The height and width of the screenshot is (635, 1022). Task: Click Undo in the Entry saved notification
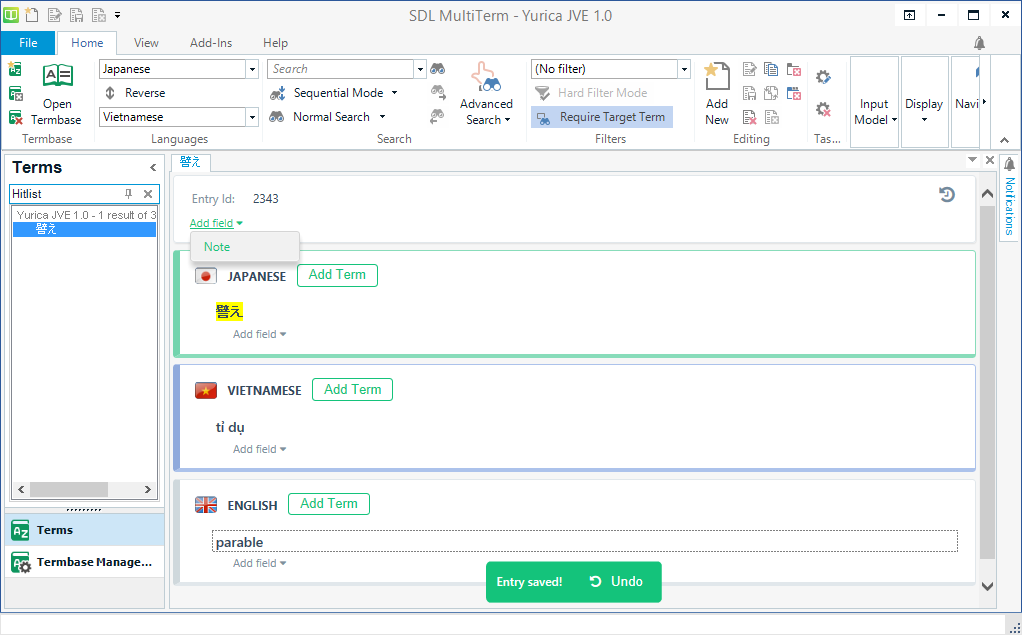pos(617,582)
